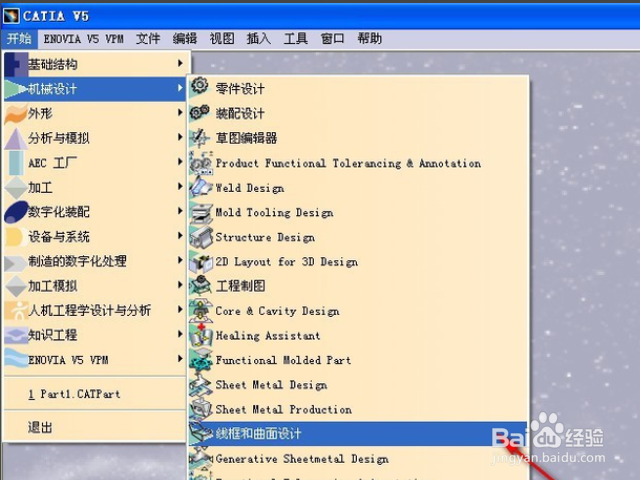Click the Structure Design icon
640x480 pixels.
[x=201, y=237]
